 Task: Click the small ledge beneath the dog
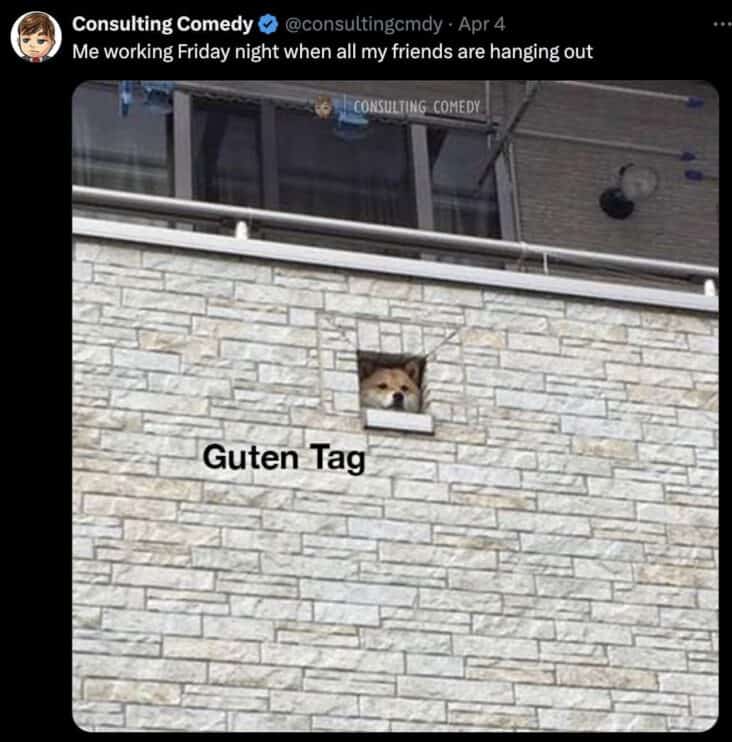(x=399, y=420)
